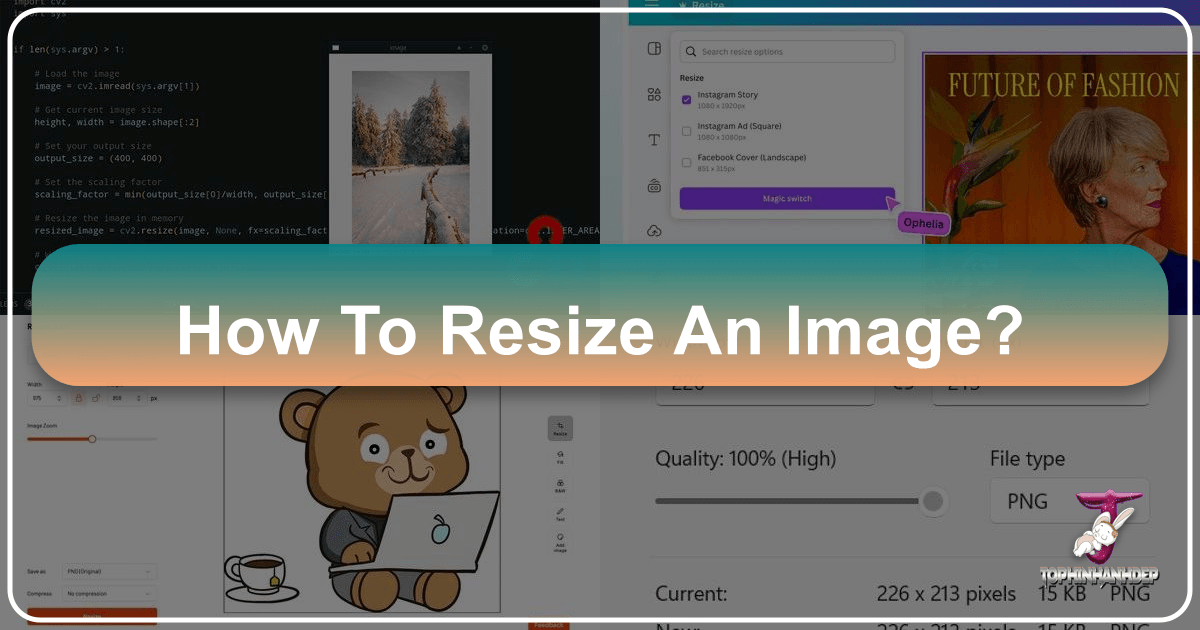Viewport: 1200px width, 630px height.
Task: Open the Canva templates layout icon
Action: pyautogui.click(x=654, y=49)
